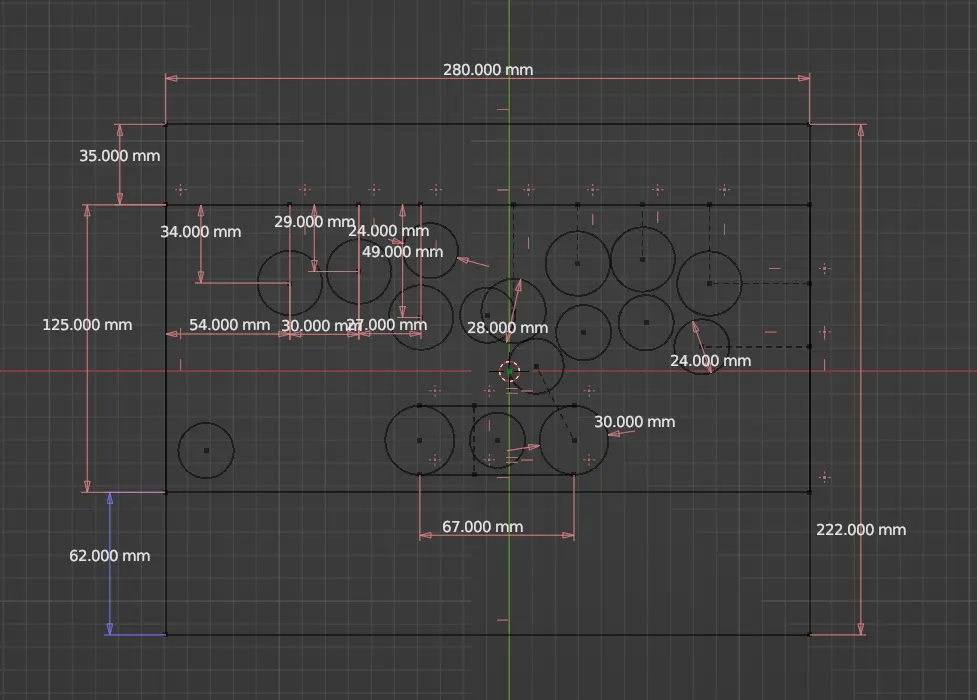Viewport: 977px width, 700px height.
Task: Select the 280.000 mm width dimension label
Action: [488, 70]
